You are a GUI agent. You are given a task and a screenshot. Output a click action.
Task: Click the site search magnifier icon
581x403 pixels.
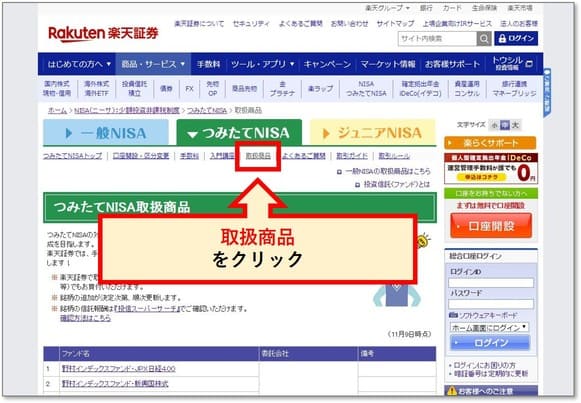pos(484,39)
